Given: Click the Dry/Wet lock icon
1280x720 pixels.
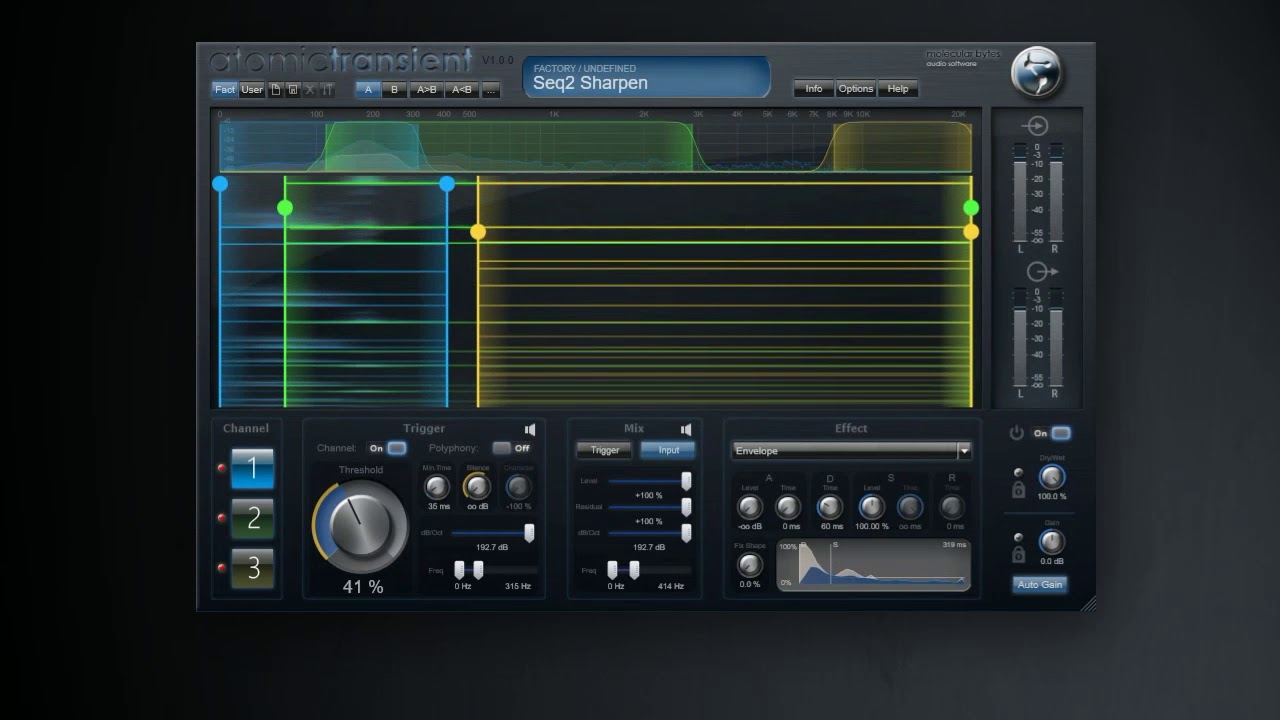Looking at the screenshot, I should 1018,490.
